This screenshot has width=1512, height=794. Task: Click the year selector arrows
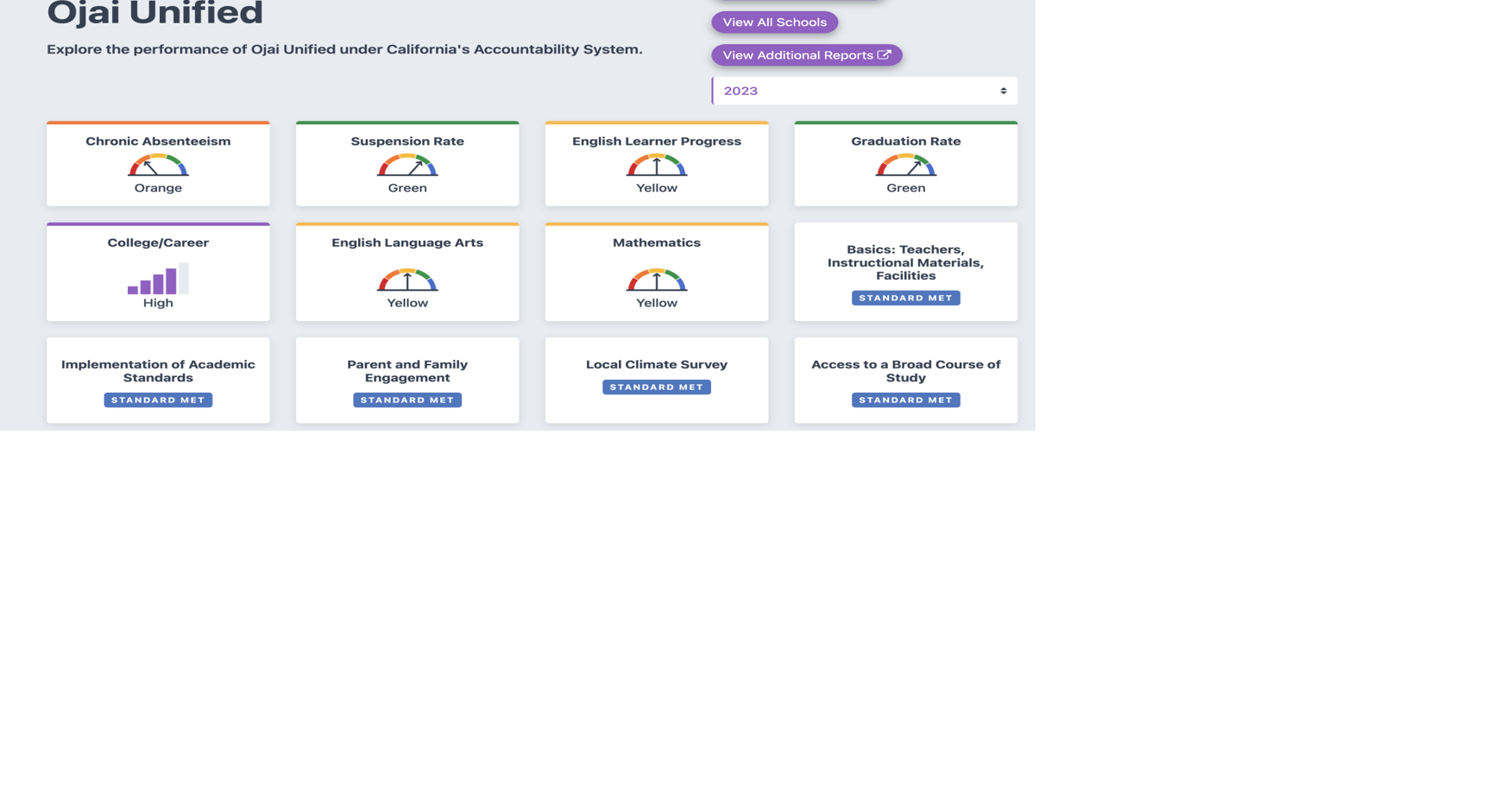(1003, 91)
